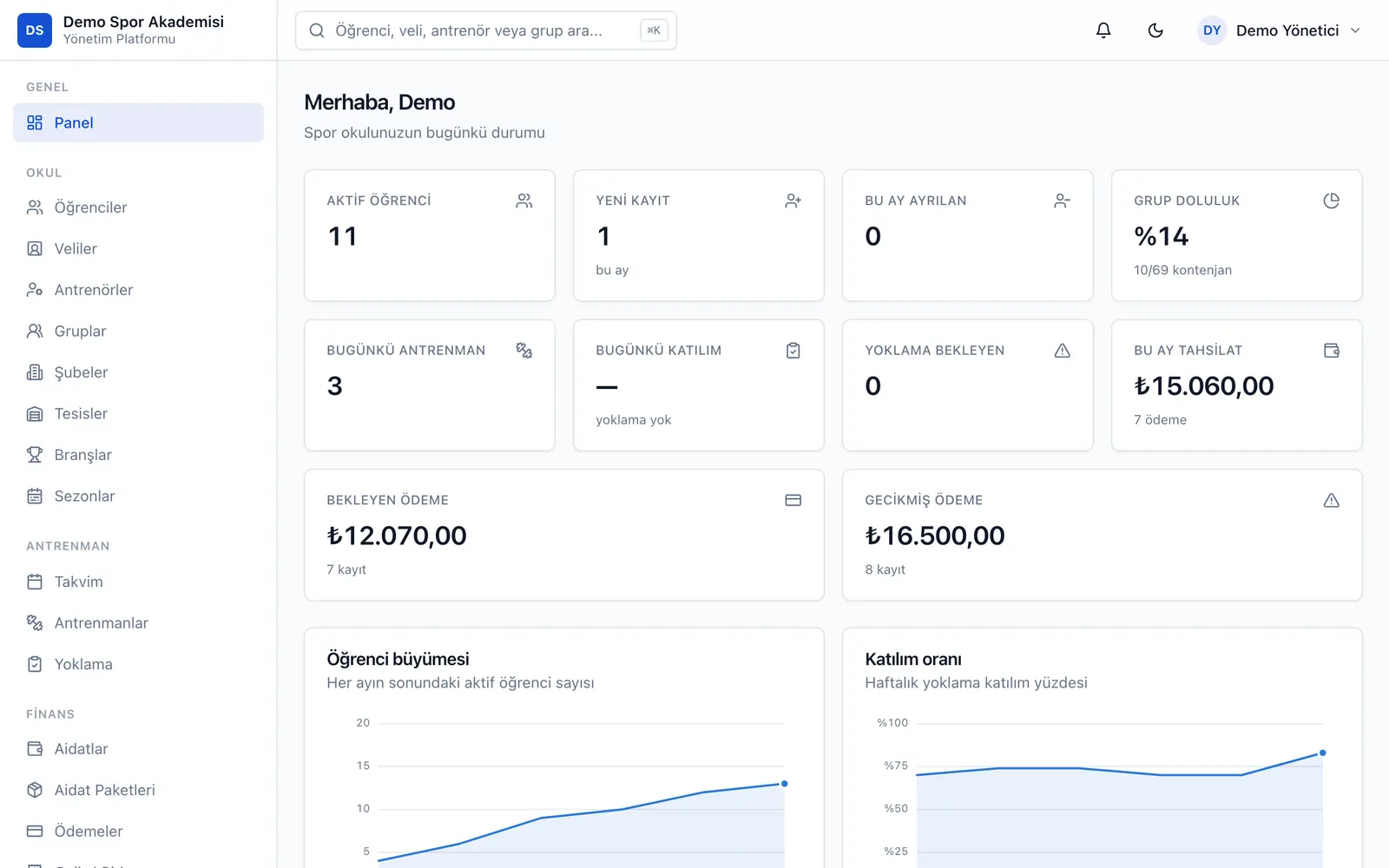Open the Şubeler section
The width and height of the screenshot is (1389, 868).
coord(139,372)
